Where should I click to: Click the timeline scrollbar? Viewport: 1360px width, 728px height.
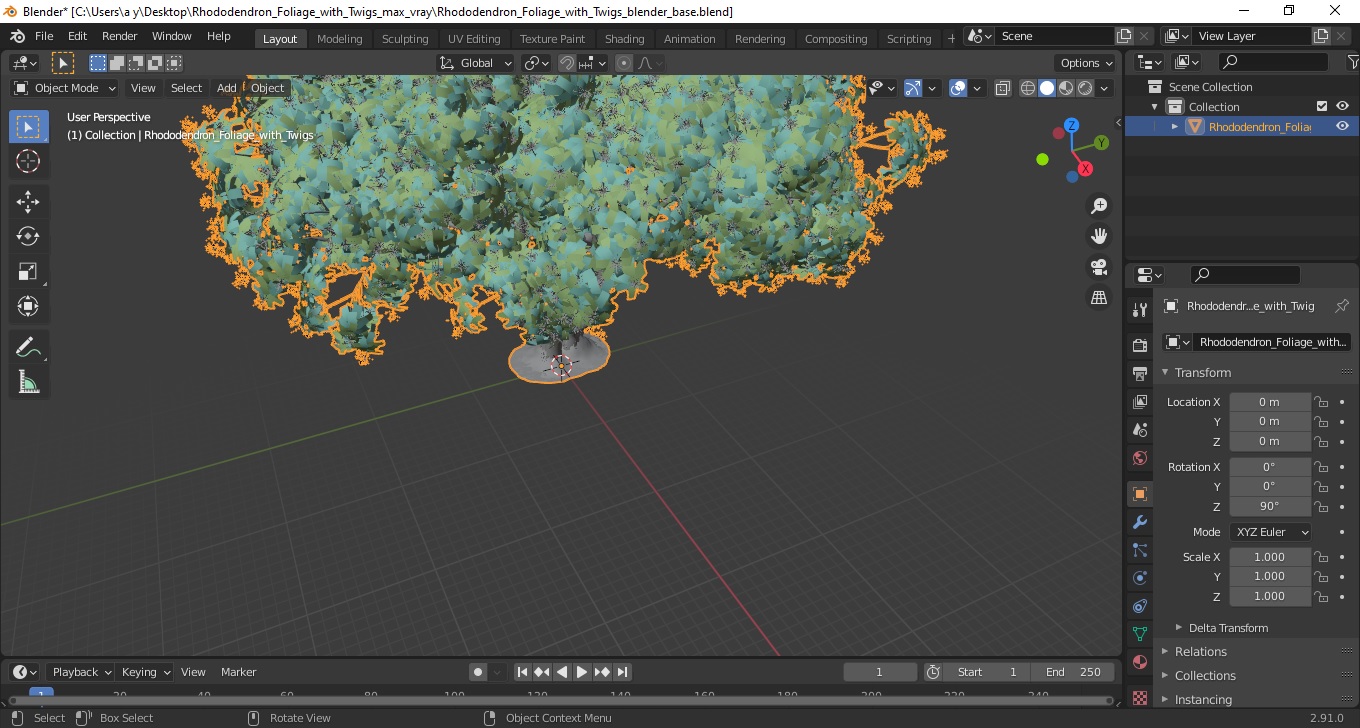pos(560,700)
